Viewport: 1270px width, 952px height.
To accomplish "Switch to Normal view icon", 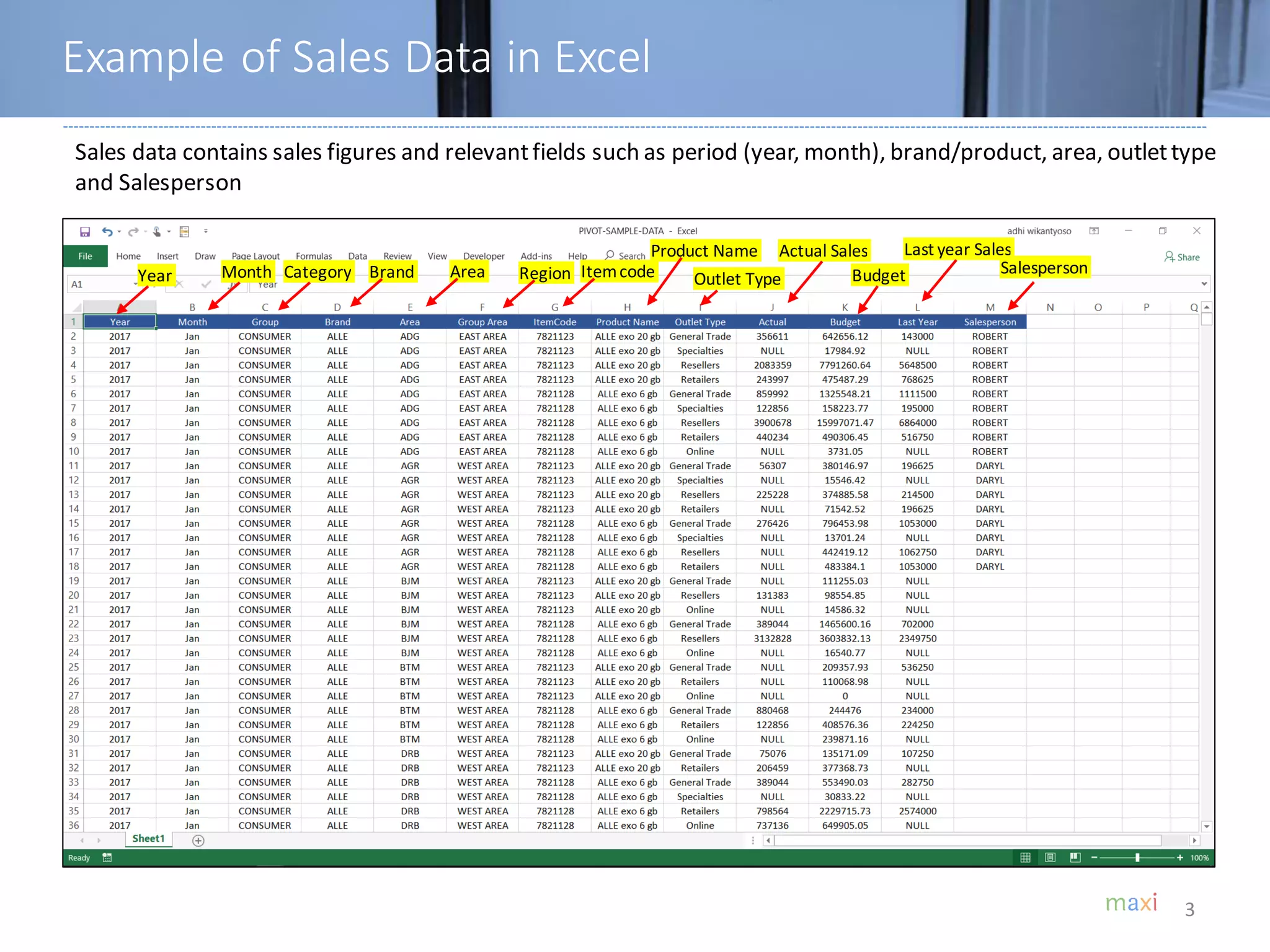I will click(1026, 858).
